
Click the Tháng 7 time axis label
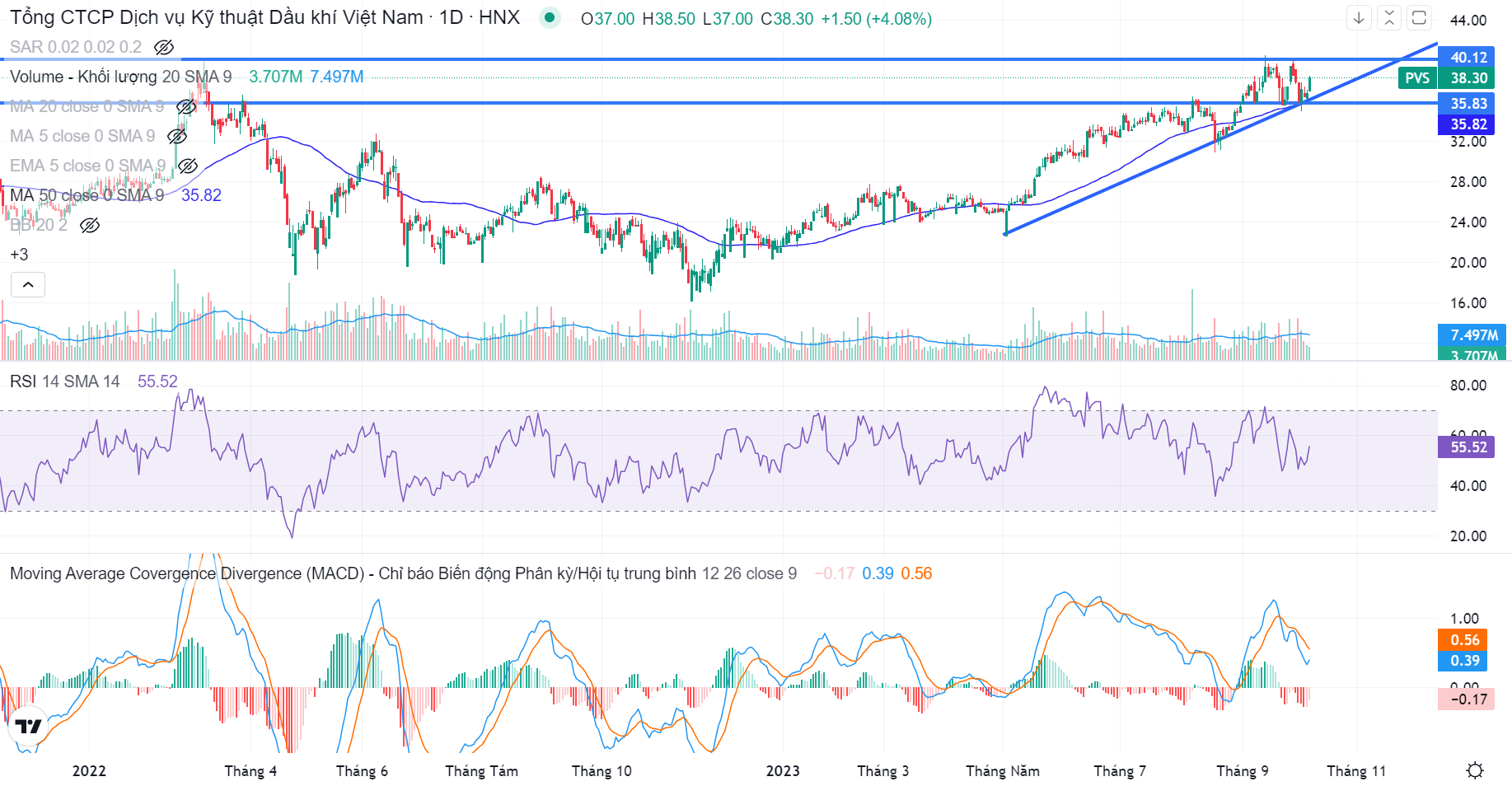1120,771
